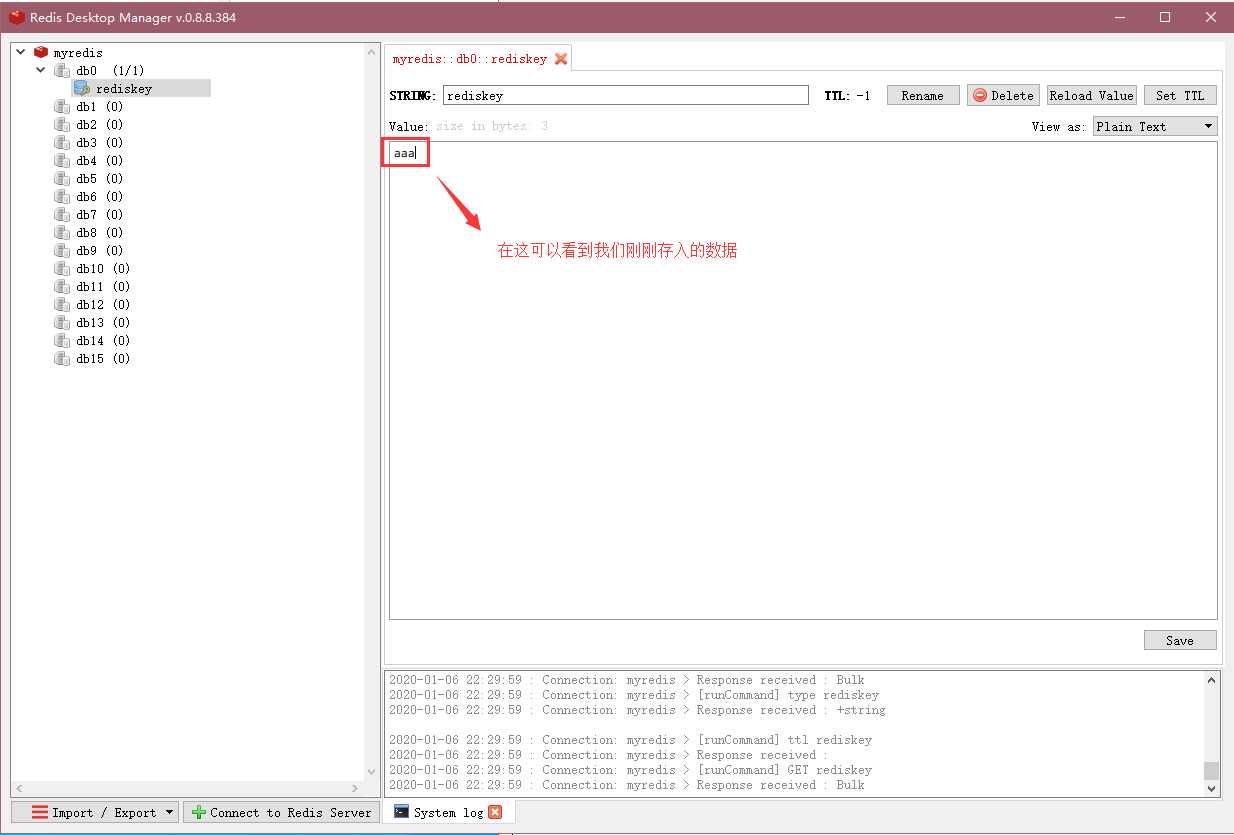The width and height of the screenshot is (1234, 835).
Task: Click the tree panel scroll left arrow
Action: (20, 789)
